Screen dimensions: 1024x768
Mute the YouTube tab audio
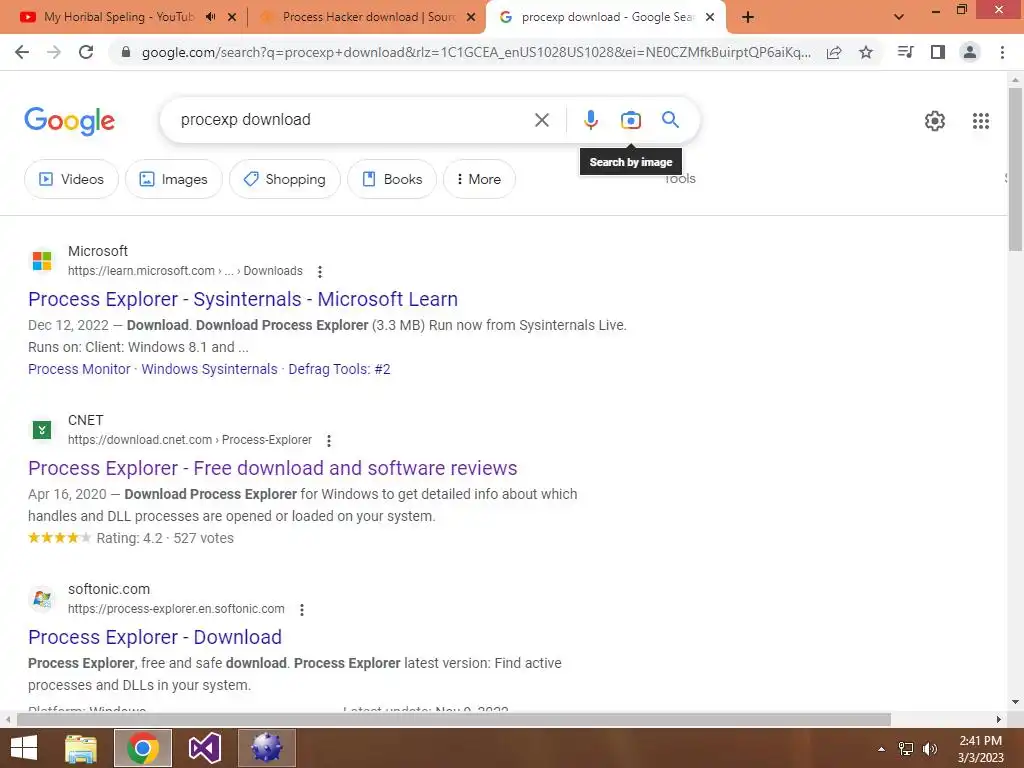pyautogui.click(x=210, y=17)
